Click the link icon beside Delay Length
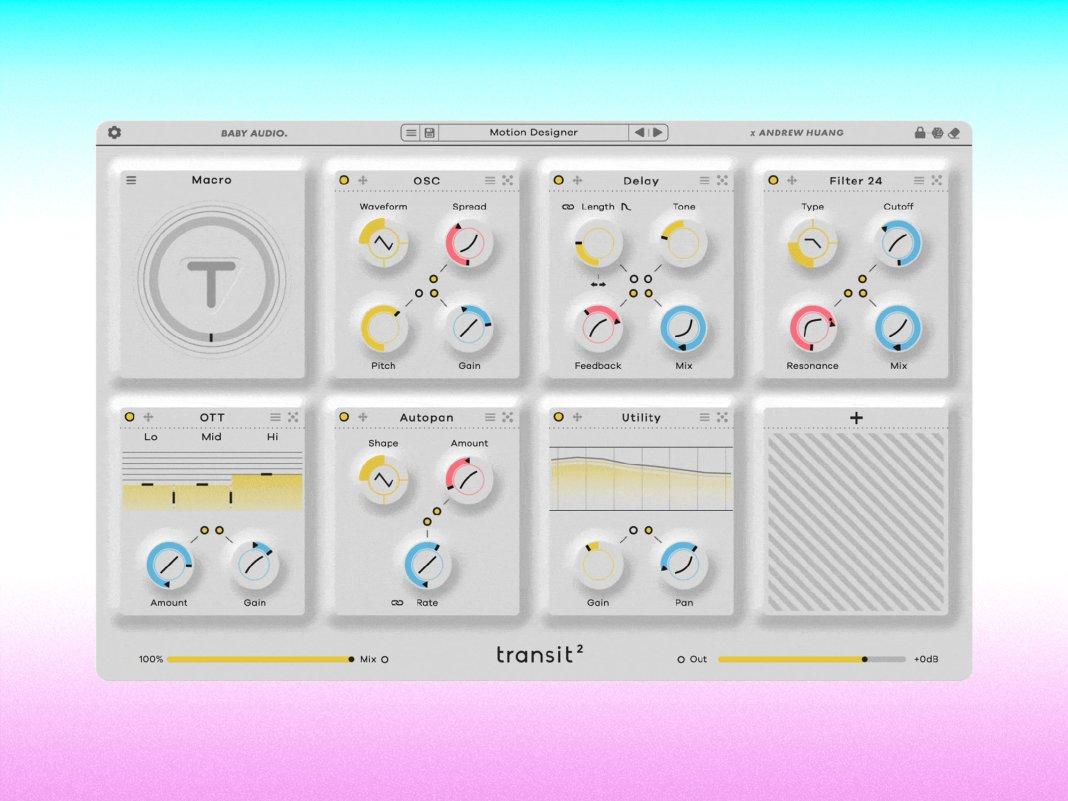 [568, 207]
